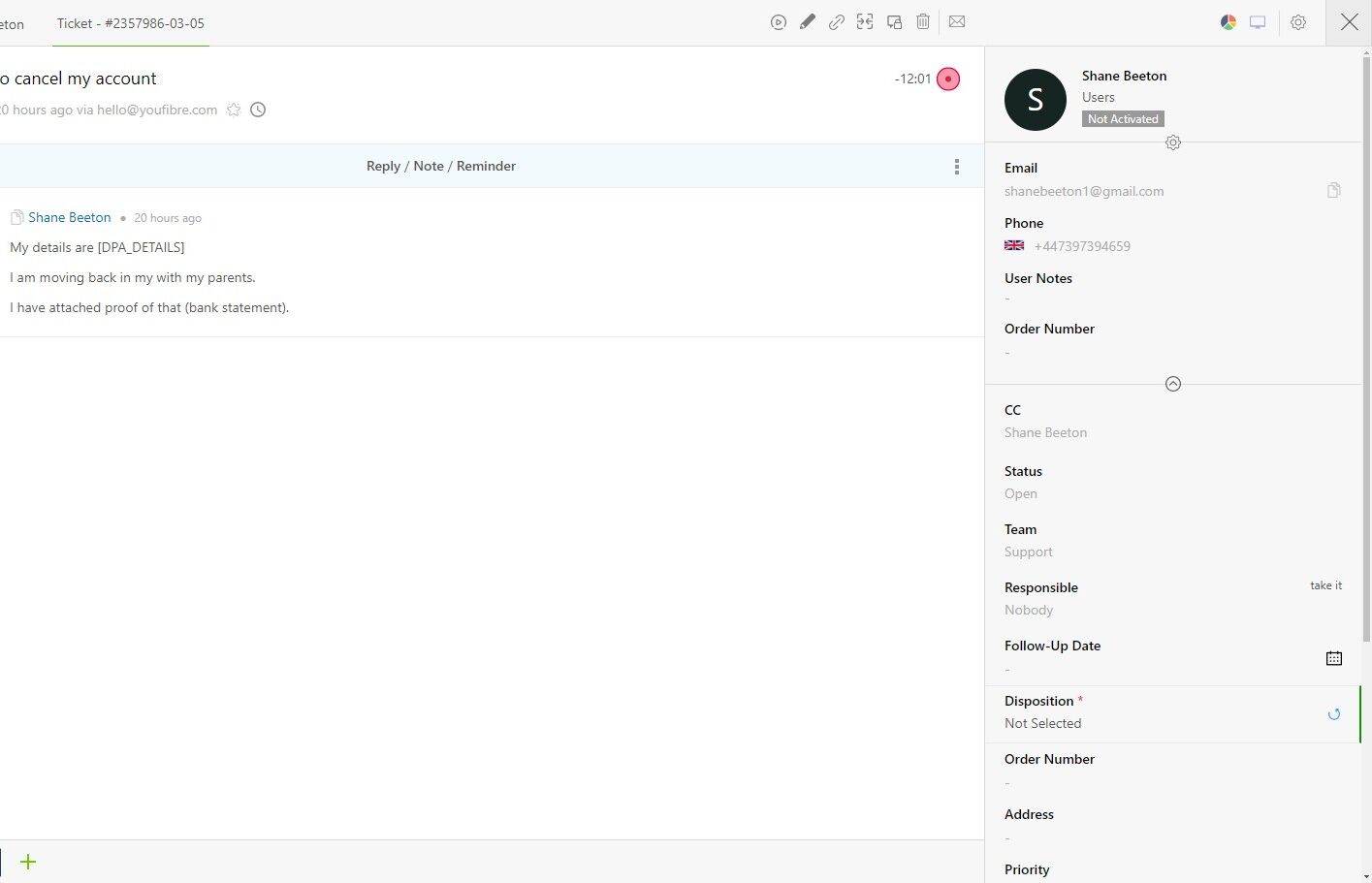Select the Reply compose tab
The width and height of the screenshot is (1372, 883).
[x=383, y=166]
